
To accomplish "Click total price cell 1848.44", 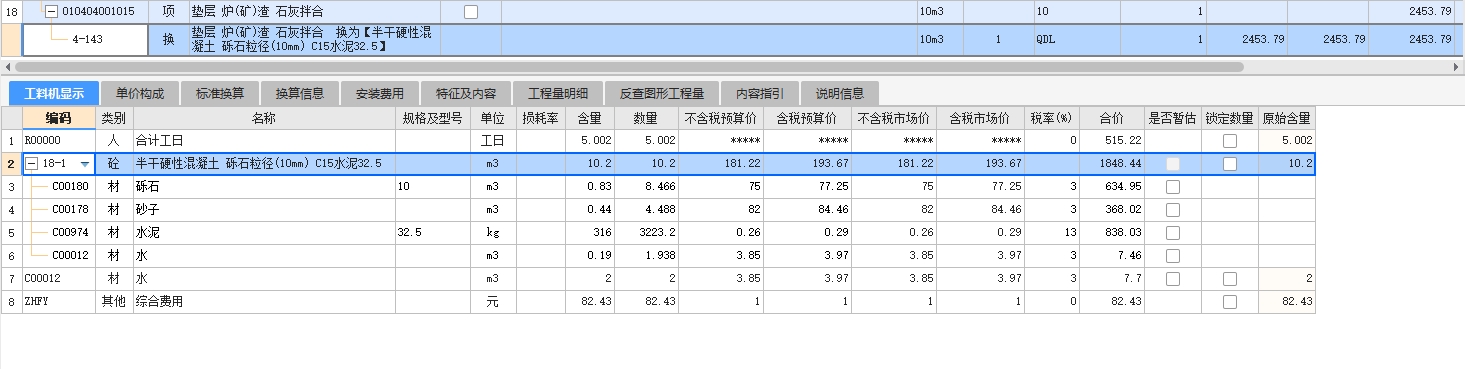I will tap(1112, 164).
